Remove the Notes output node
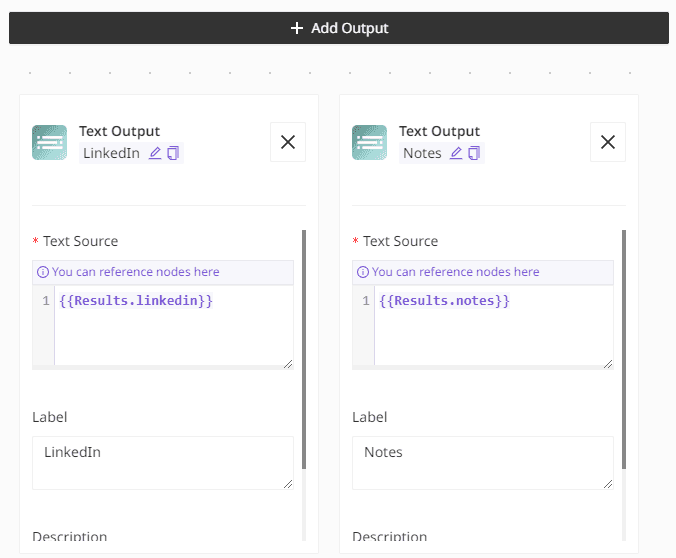Viewport: 676px width, 558px height. (x=608, y=142)
